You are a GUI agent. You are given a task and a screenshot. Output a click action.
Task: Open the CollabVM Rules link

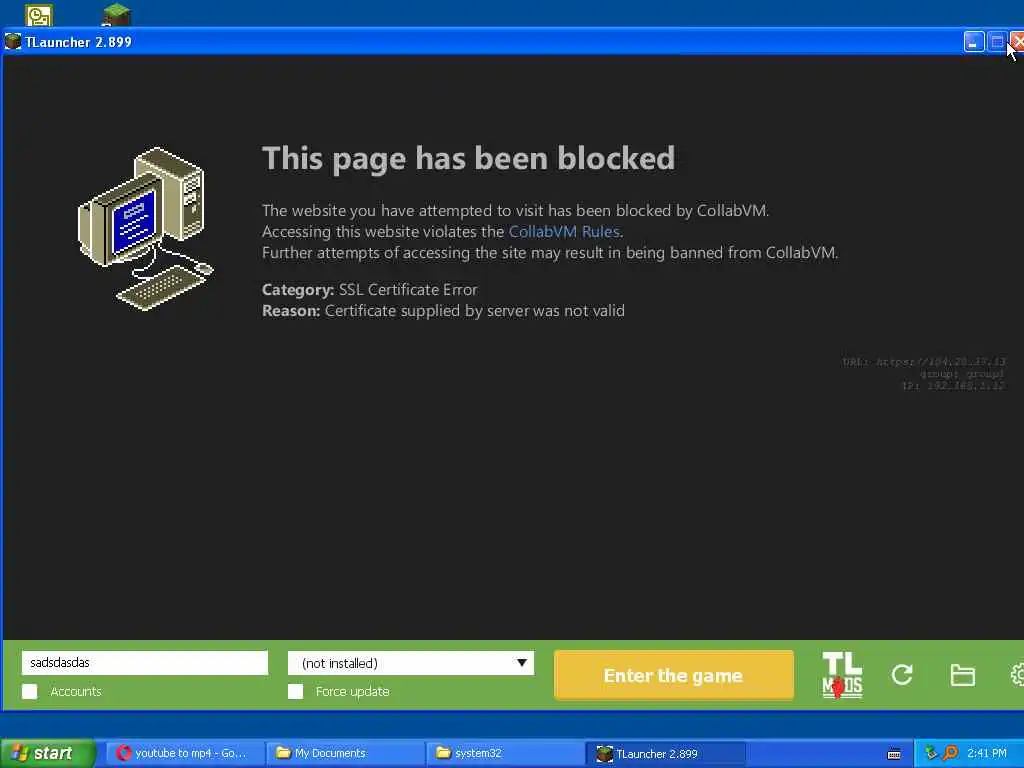pos(564,231)
